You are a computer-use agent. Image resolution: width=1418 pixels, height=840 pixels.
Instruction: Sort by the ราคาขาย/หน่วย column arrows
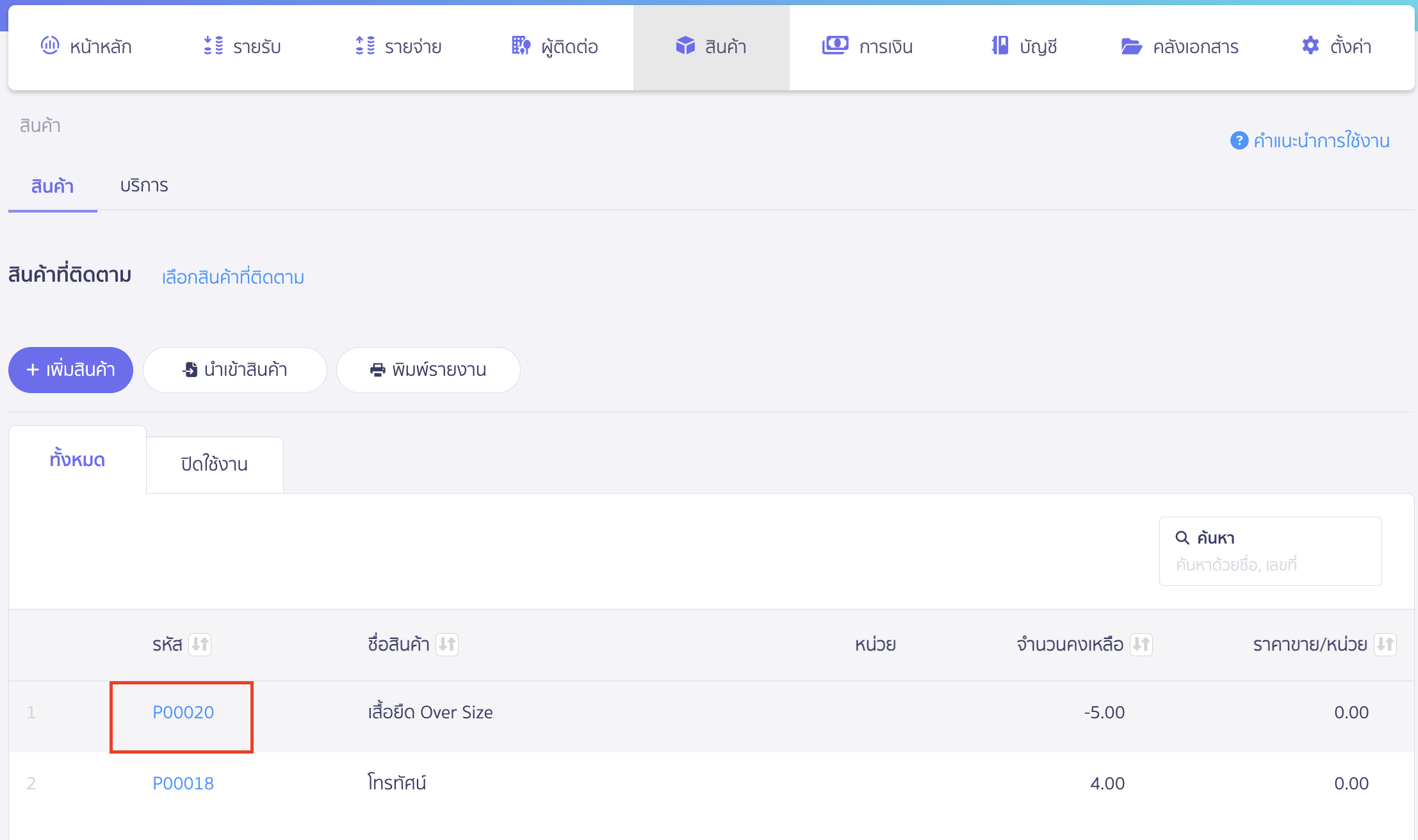[1385, 644]
